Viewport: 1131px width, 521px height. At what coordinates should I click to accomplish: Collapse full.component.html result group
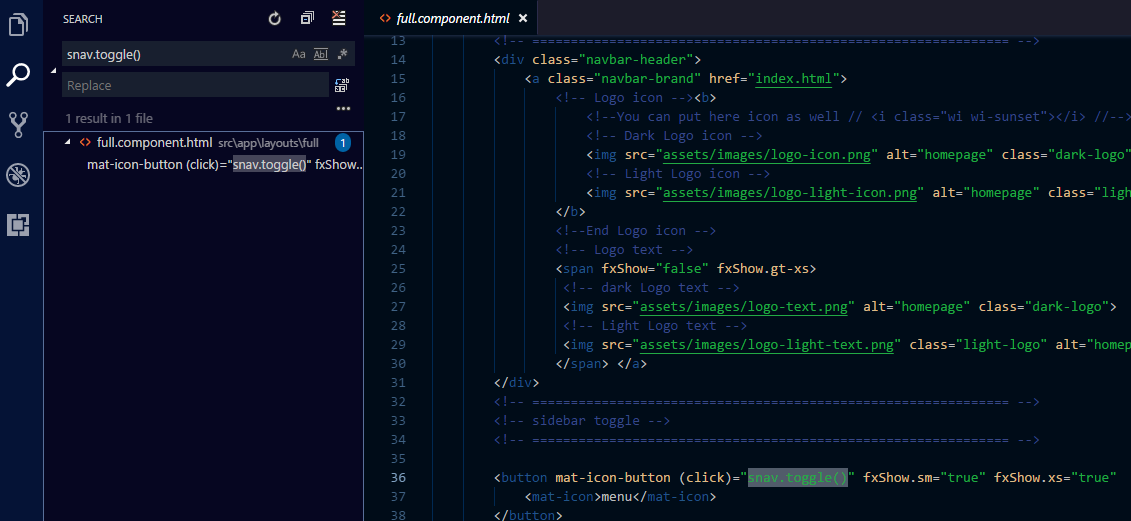[68, 143]
